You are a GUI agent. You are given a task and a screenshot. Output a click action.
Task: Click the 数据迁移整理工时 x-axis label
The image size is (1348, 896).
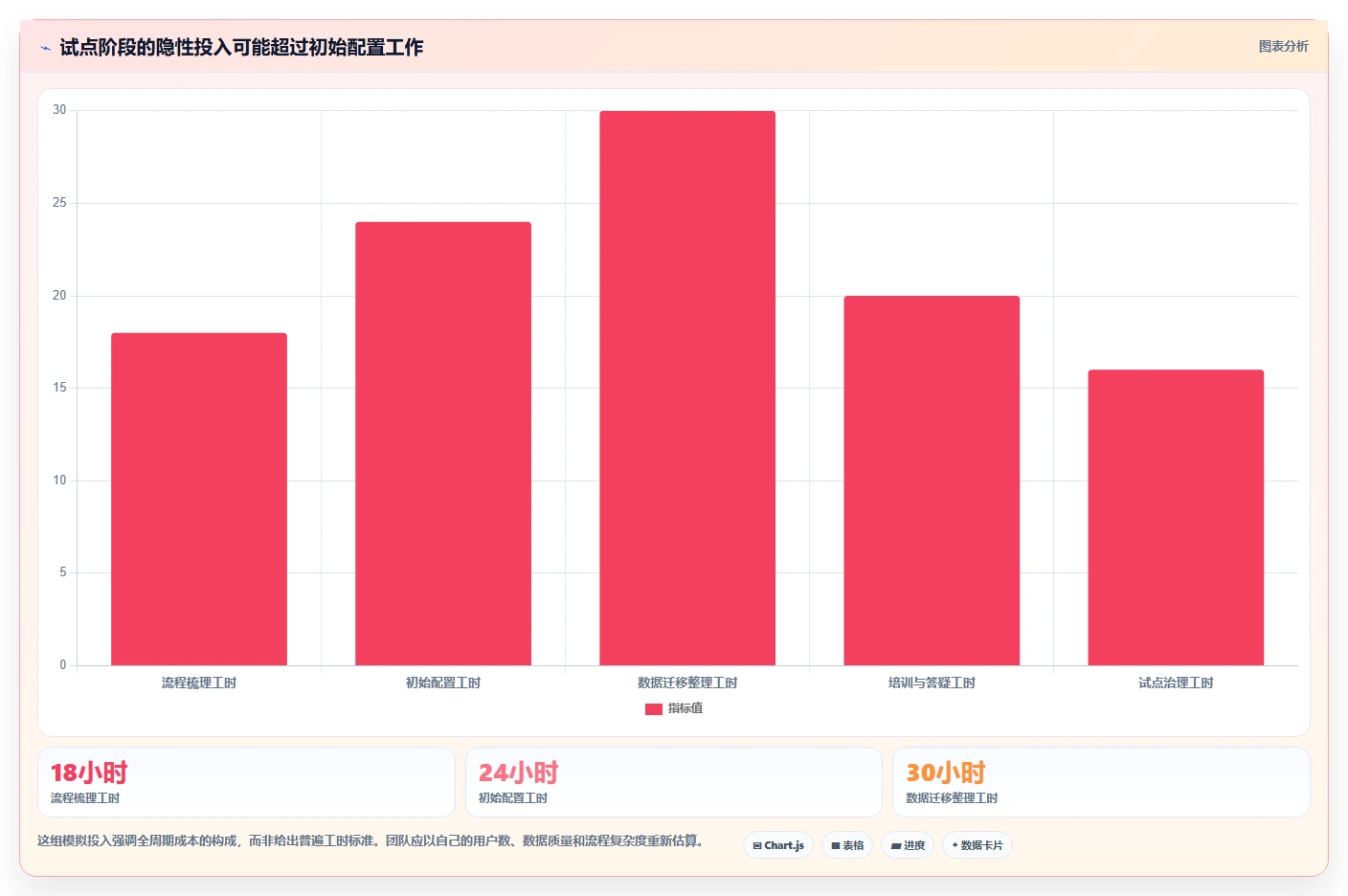pyautogui.click(x=687, y=683)
